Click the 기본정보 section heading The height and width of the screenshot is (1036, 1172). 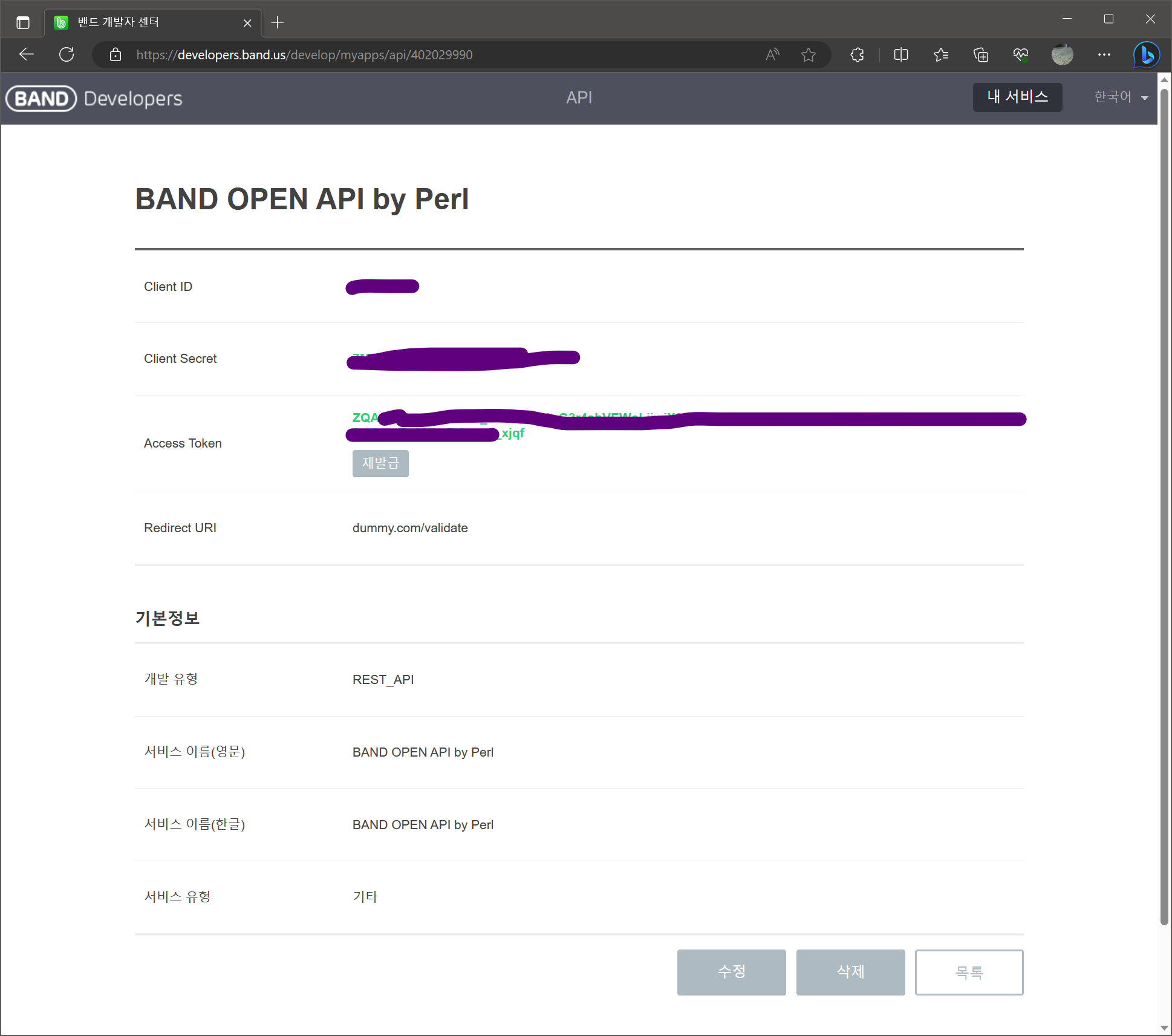[168, 618]
